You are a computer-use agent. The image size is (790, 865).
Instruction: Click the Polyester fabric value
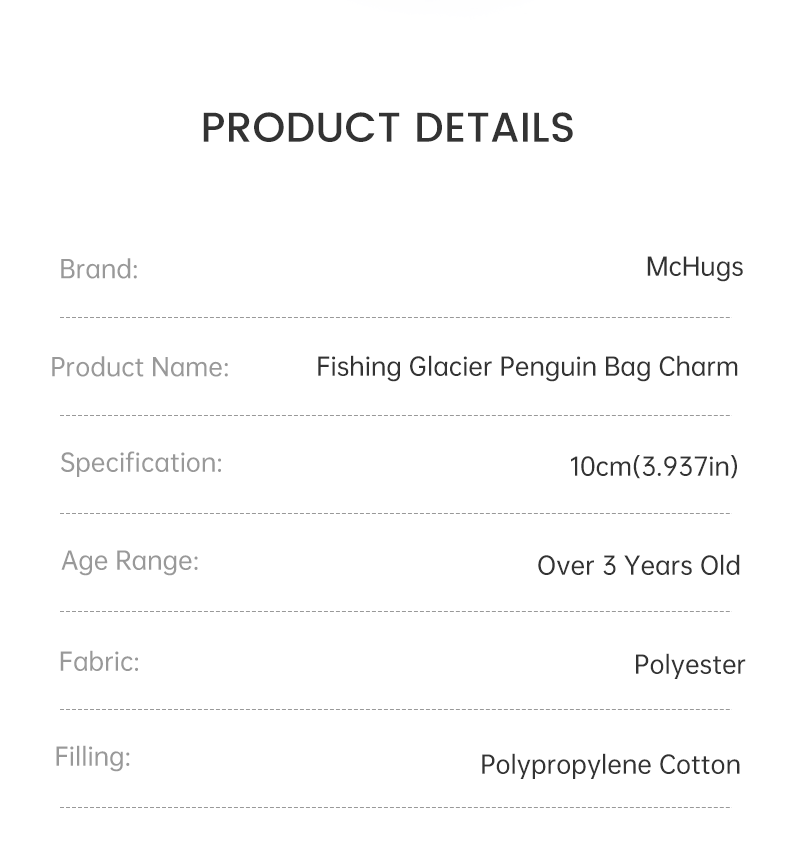[x=690, y=665]
